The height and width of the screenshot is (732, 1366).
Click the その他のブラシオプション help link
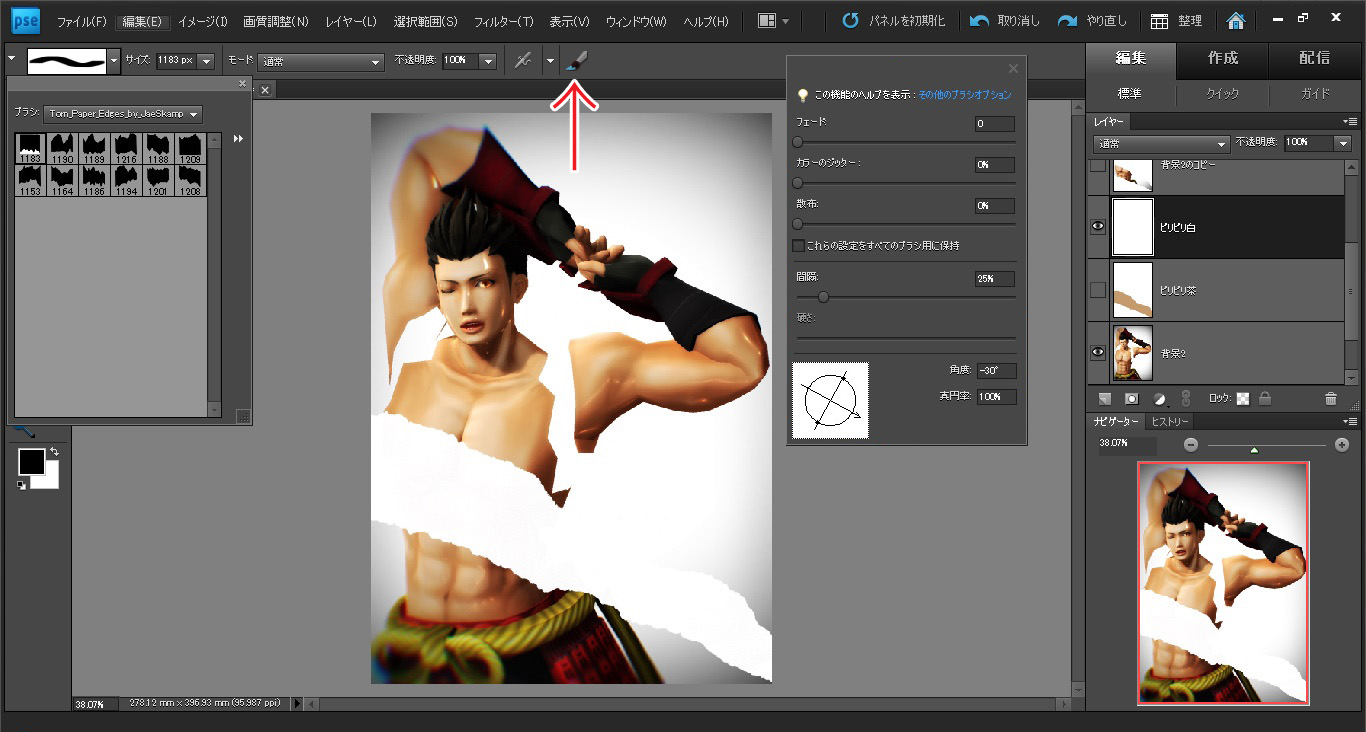click(964, 95)
